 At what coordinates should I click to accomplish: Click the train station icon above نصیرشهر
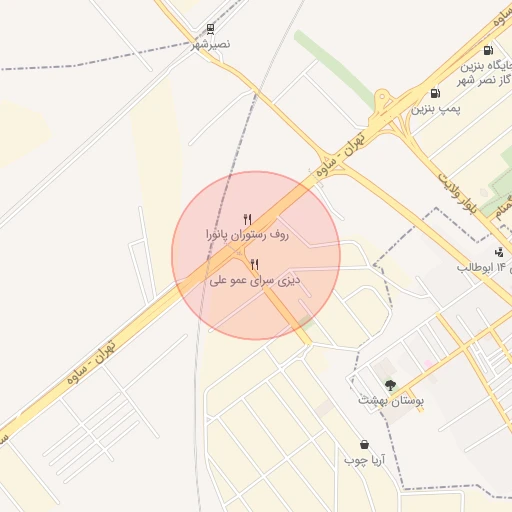[210, 29]
